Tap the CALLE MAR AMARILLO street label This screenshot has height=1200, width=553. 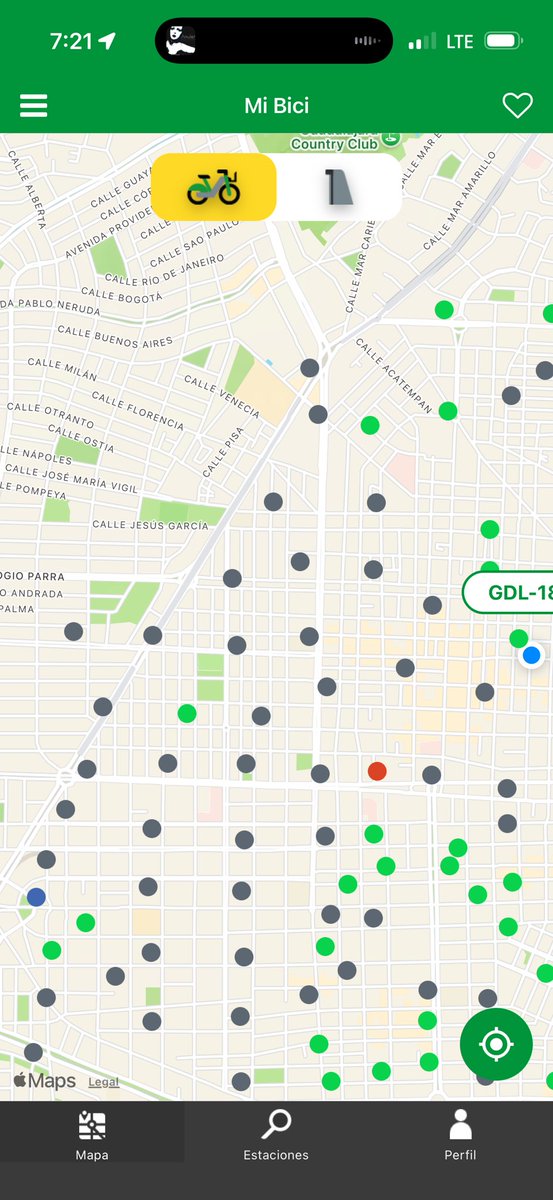click(x=458, y=200)
